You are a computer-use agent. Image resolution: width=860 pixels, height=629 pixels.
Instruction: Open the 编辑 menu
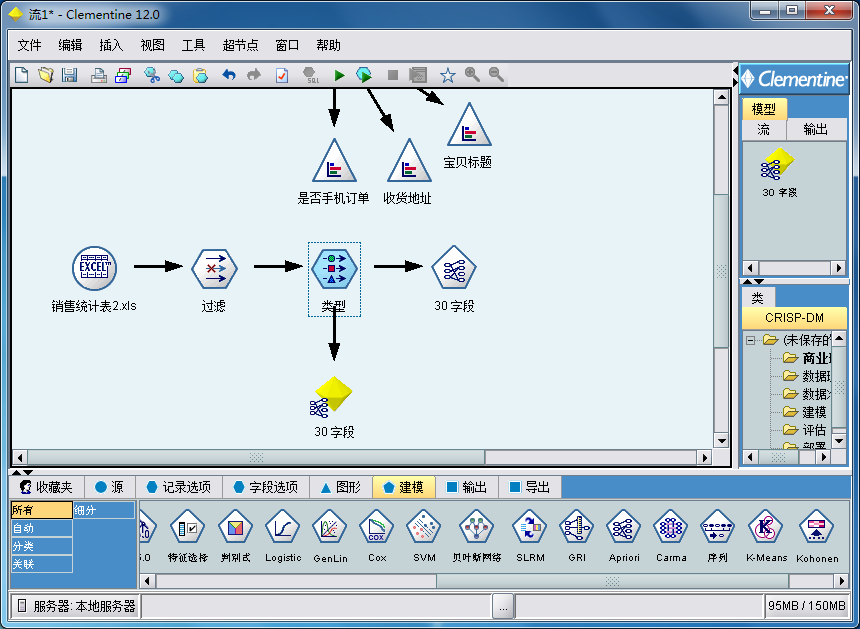point(70,45)
